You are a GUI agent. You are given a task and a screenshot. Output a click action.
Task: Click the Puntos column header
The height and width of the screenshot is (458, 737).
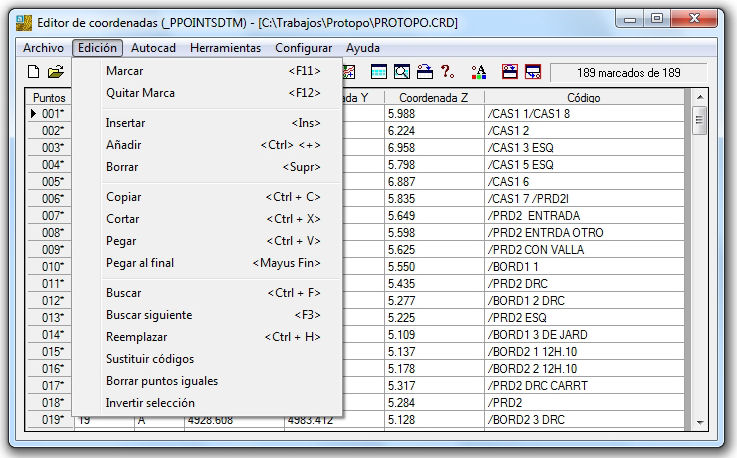click(x=49, y=98)
